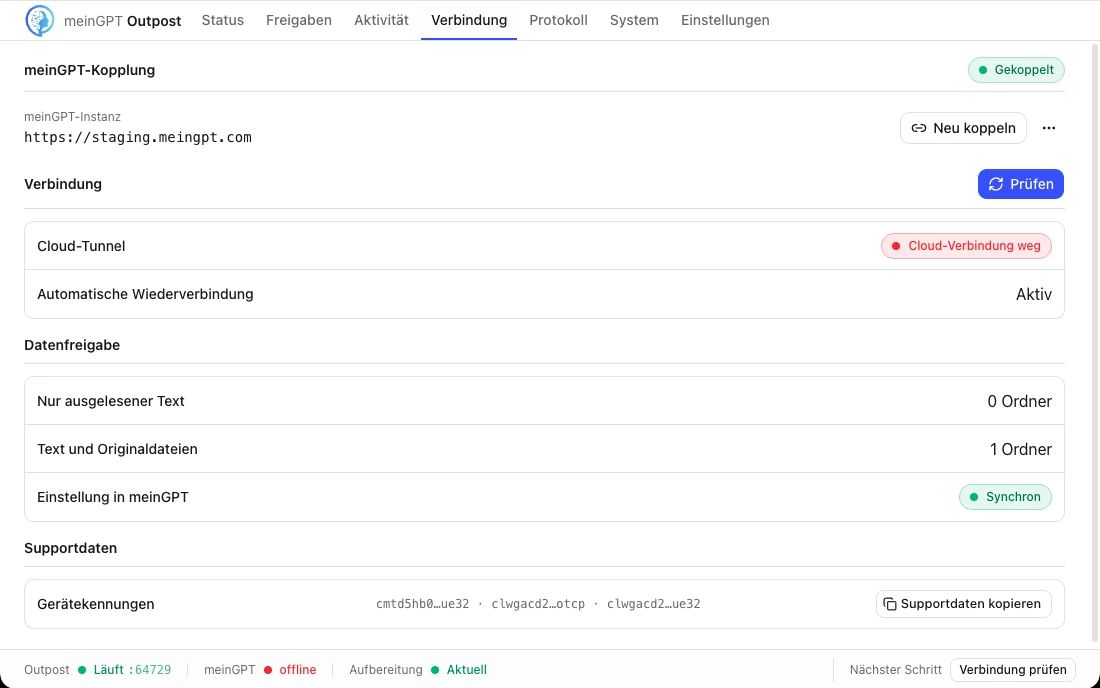Click the meinGPT-Instanz label
This screenshot has height=688, width=1100.
point(72,116)
